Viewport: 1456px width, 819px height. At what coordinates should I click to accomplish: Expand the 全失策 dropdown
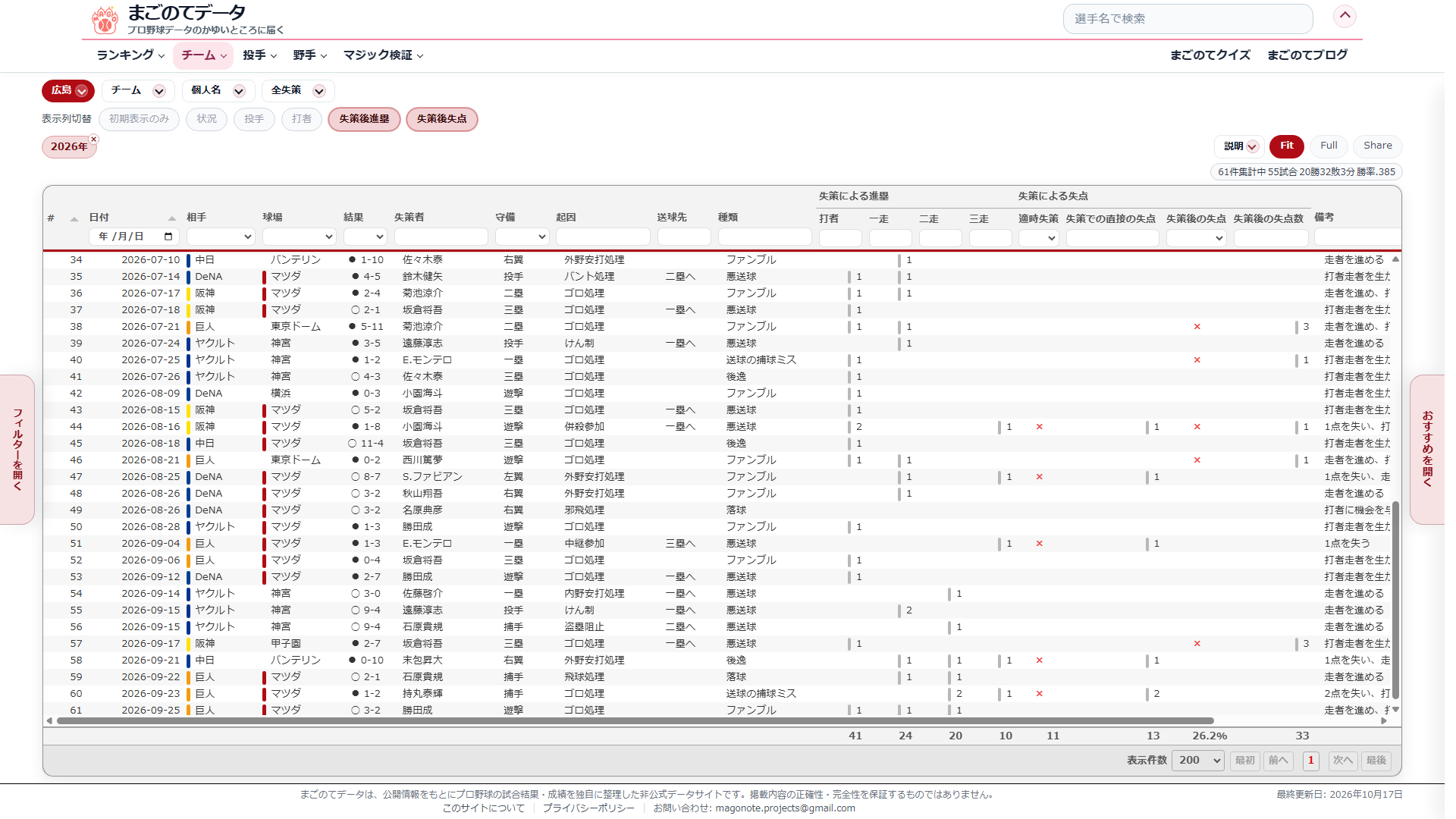tap(298, 91)
